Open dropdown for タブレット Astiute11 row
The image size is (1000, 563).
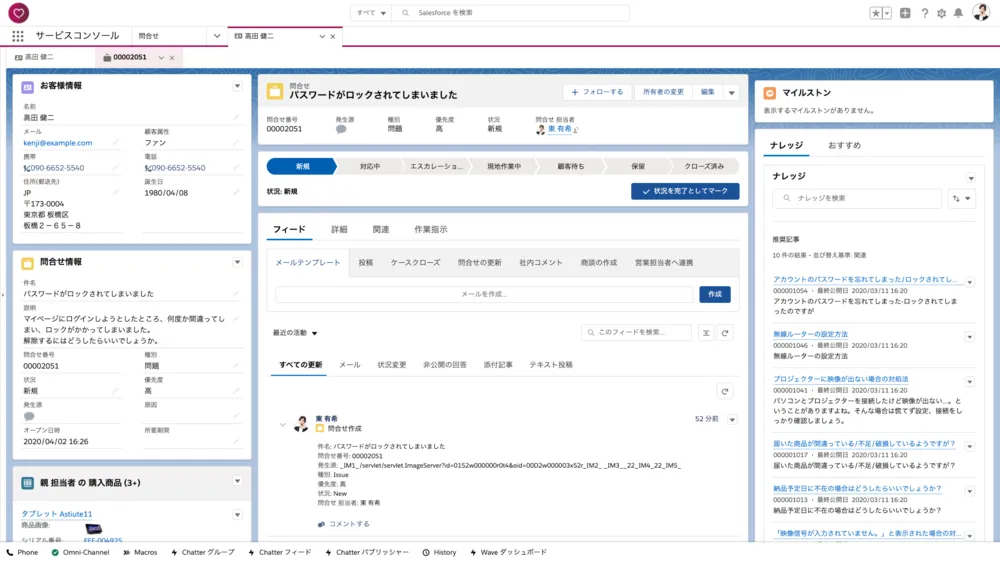pos(237,515)
